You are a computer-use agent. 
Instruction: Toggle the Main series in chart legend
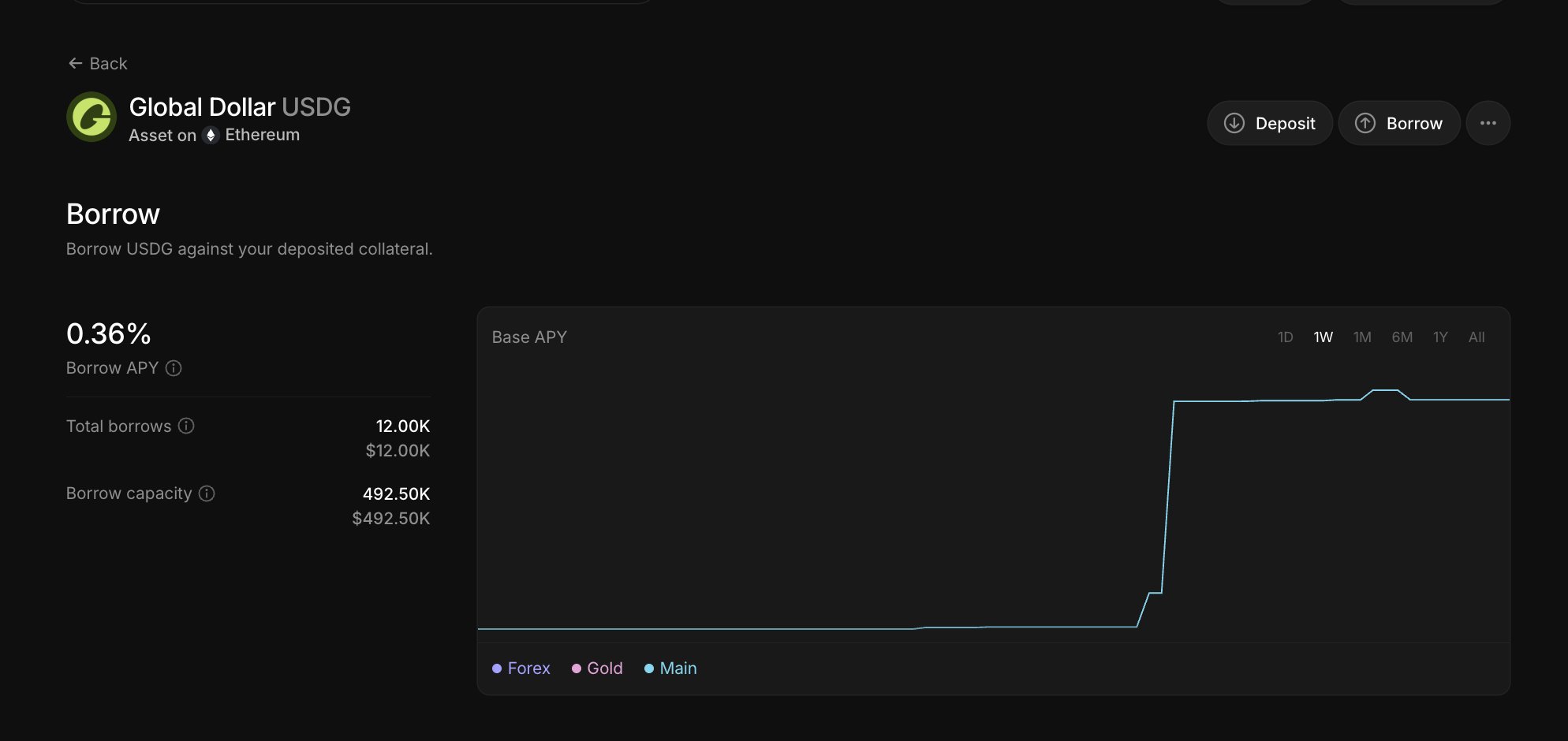(671, 668)
